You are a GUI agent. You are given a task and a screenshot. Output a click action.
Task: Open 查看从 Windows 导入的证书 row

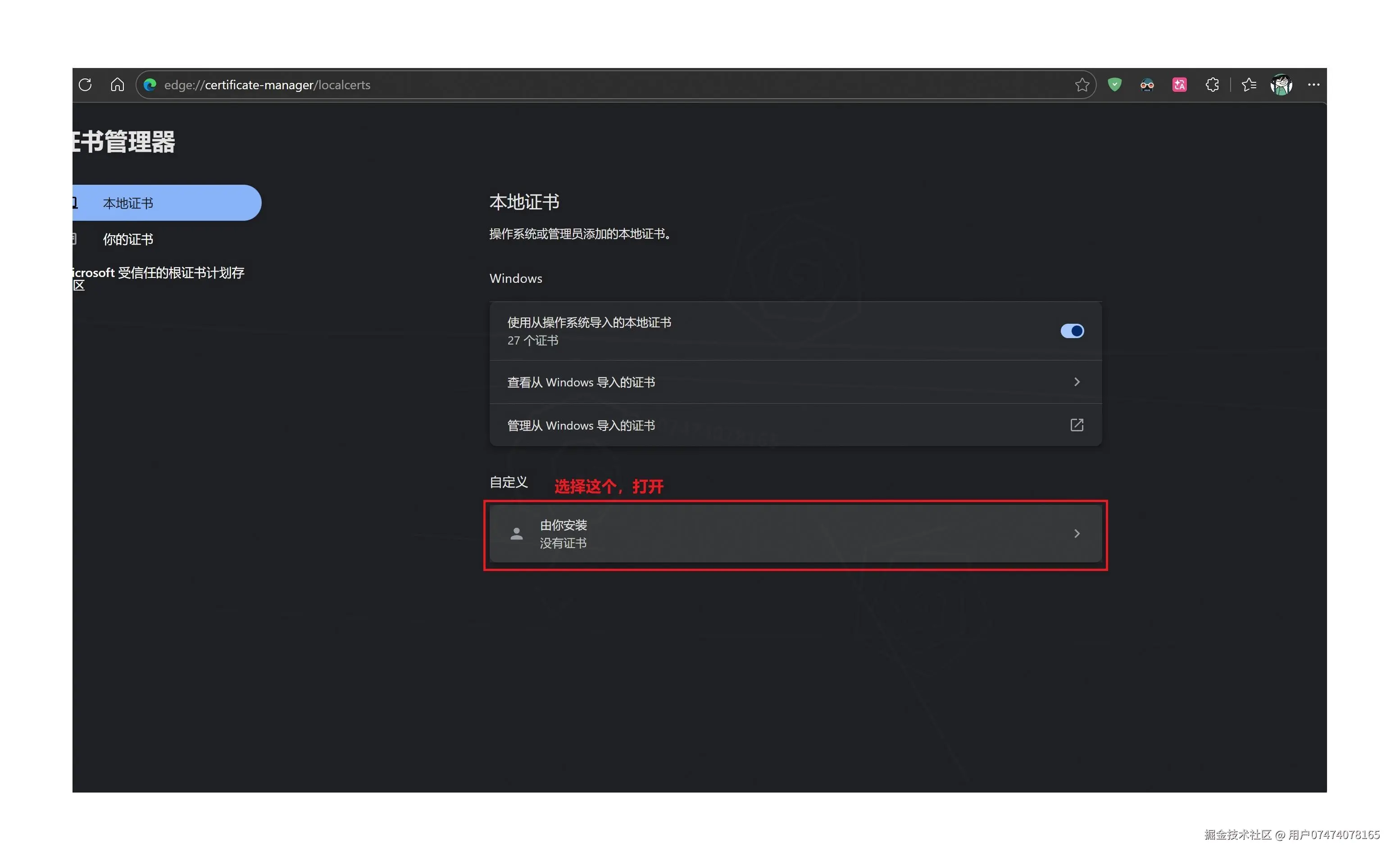pos(795,381)
